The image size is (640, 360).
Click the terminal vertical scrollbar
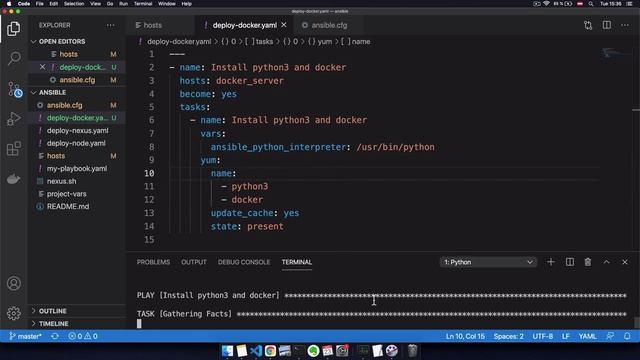(x=636, y=322)
